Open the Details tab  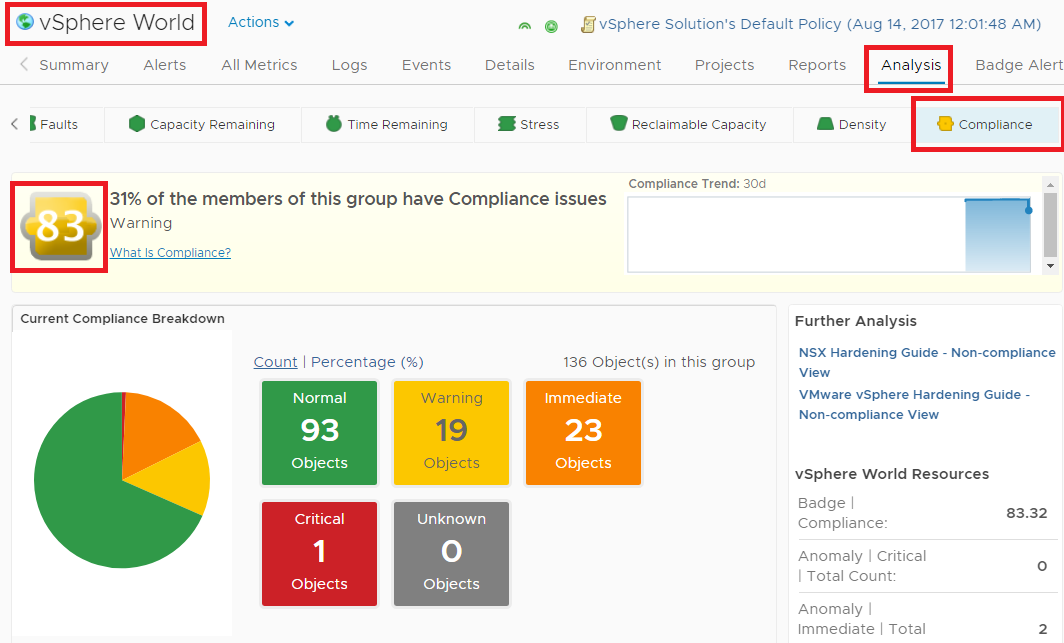[x=510, y=65]
